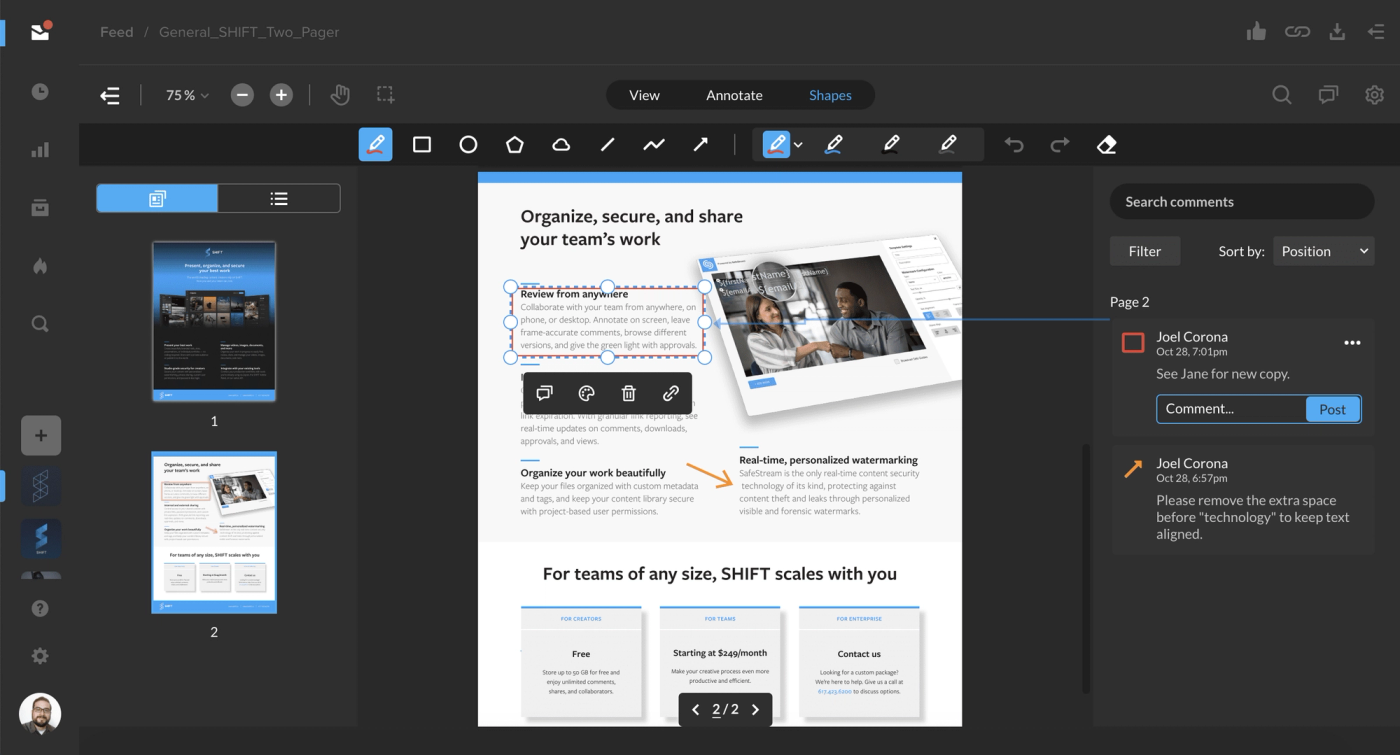Select the cloud shape tool
Image resolution: width=1400 pixels, height=755 pixels.
561,145
